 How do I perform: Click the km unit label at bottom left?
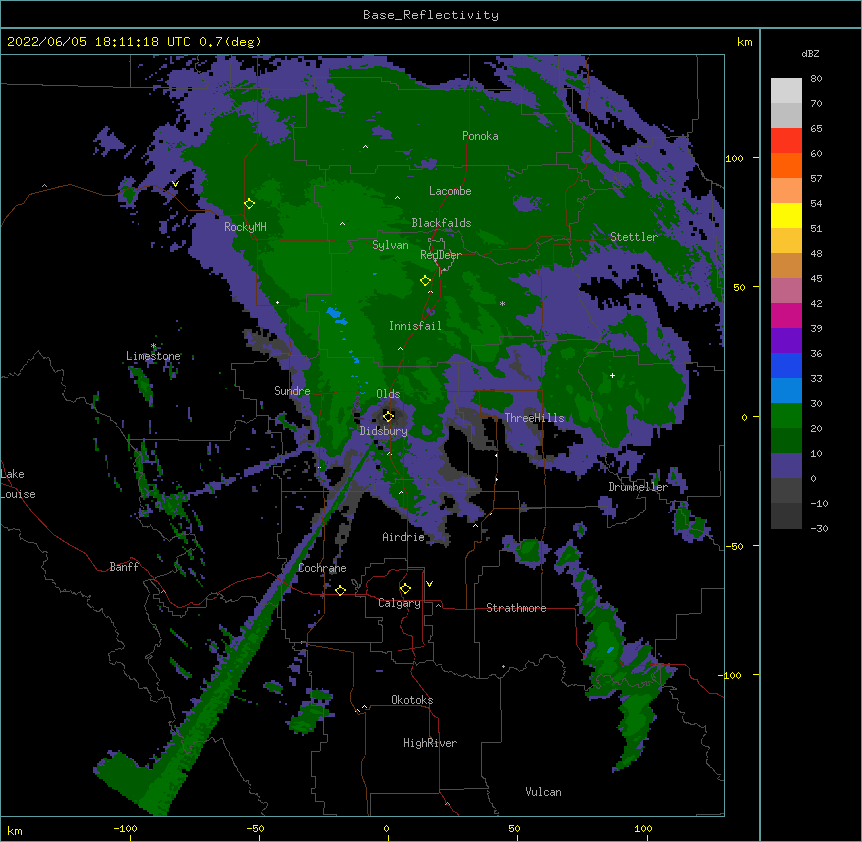15,830
